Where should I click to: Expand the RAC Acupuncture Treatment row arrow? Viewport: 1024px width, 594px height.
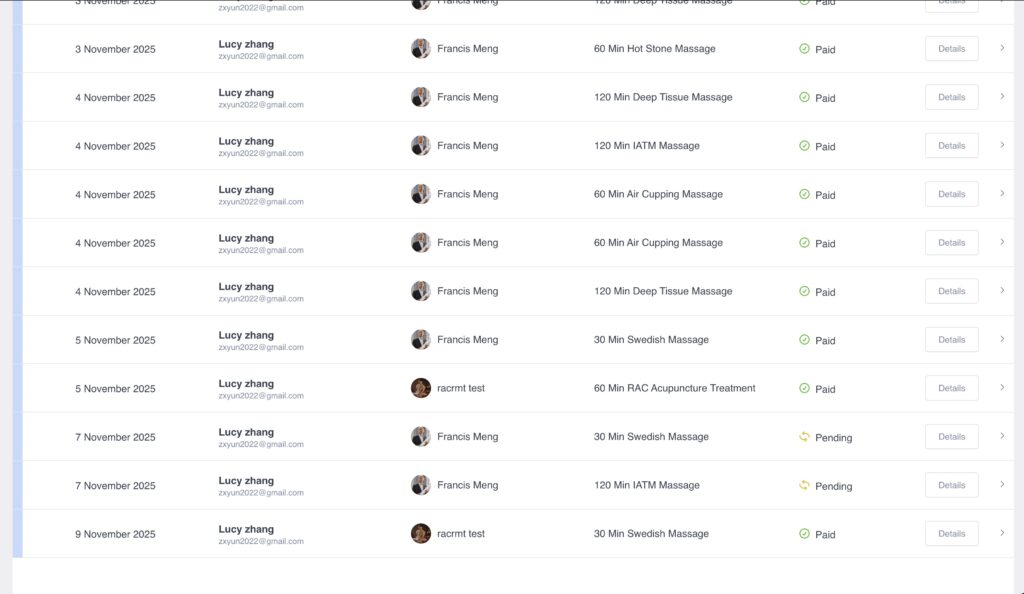click(1002, 388)
